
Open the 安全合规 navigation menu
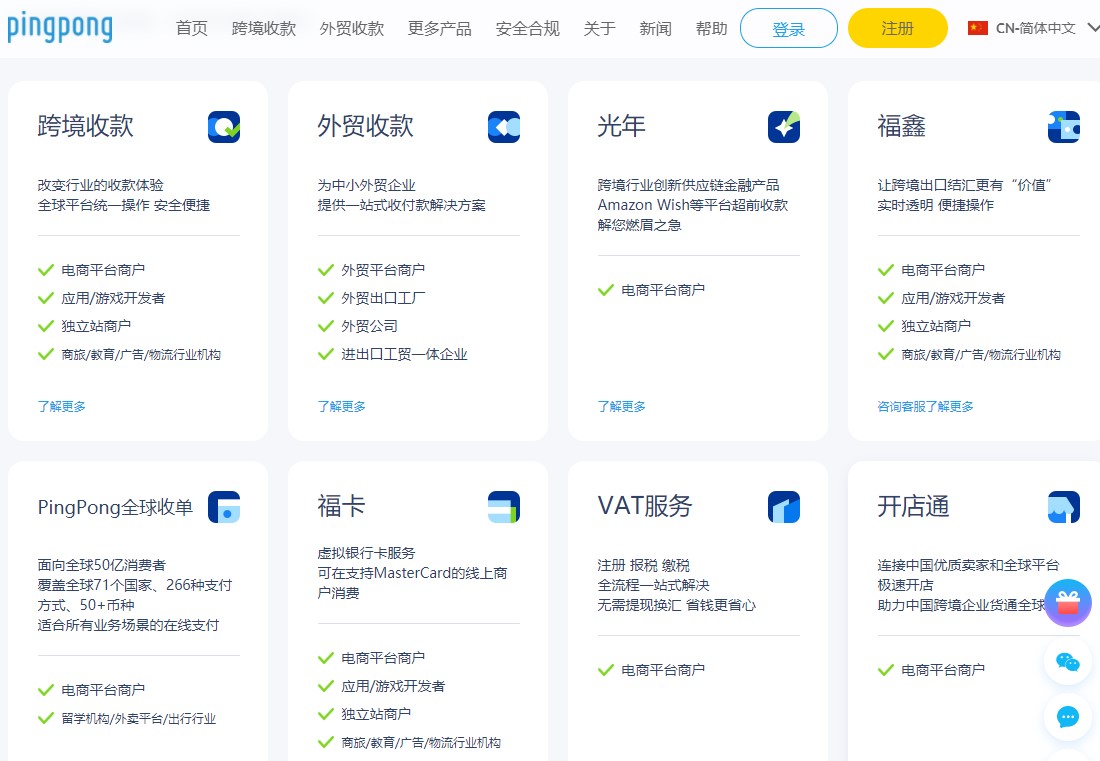pyautogui.click(x=528, y=28)
